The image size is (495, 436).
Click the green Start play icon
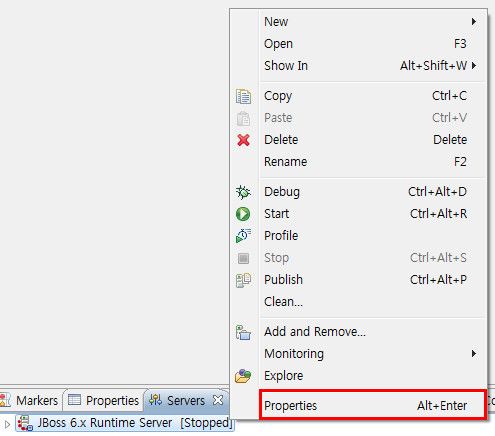click(243, 214)
